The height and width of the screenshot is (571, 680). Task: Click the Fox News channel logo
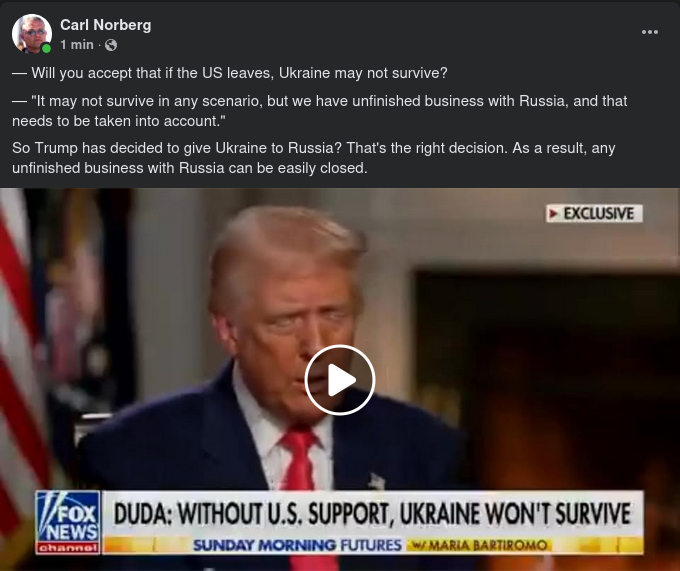pos(68,522)
